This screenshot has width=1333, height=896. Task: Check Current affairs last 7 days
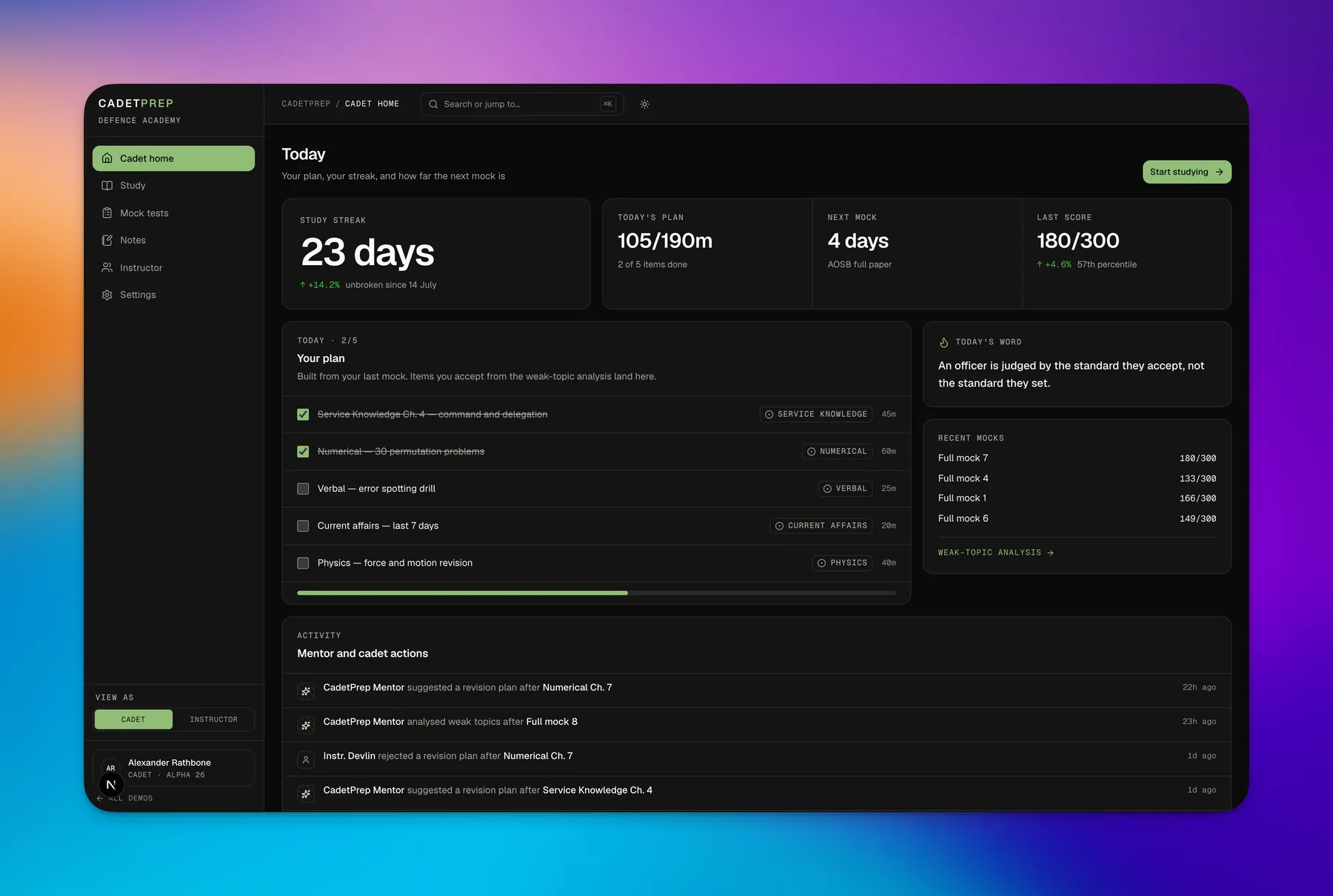pos(303,526)
